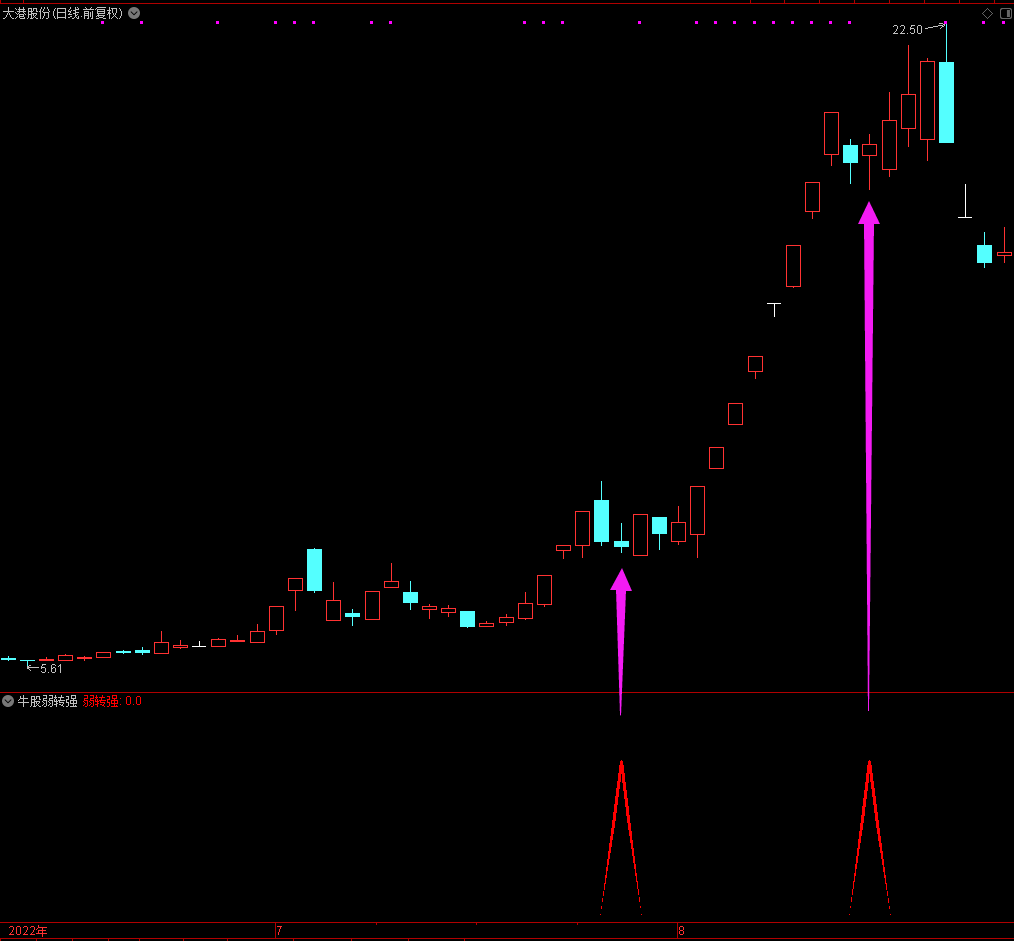Click the month 8 marker on the time axis
This screenshot has width=1014, height=941.
681,931
